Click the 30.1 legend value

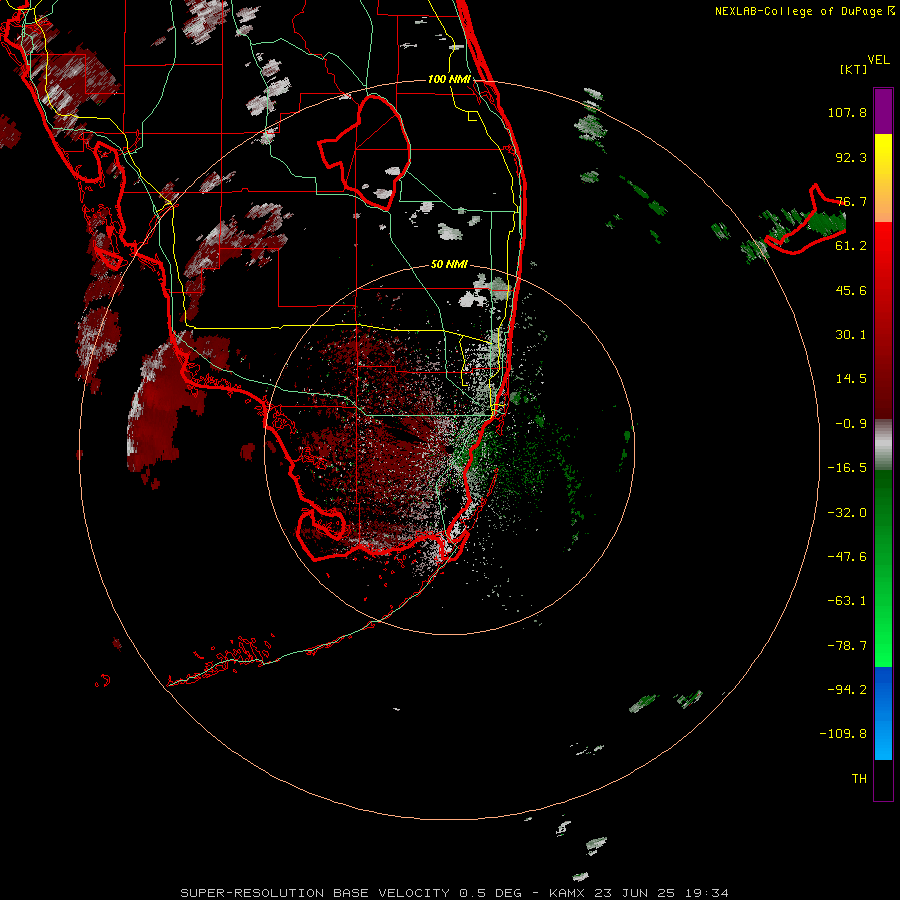pyautogui.click(x=851, y=335)
